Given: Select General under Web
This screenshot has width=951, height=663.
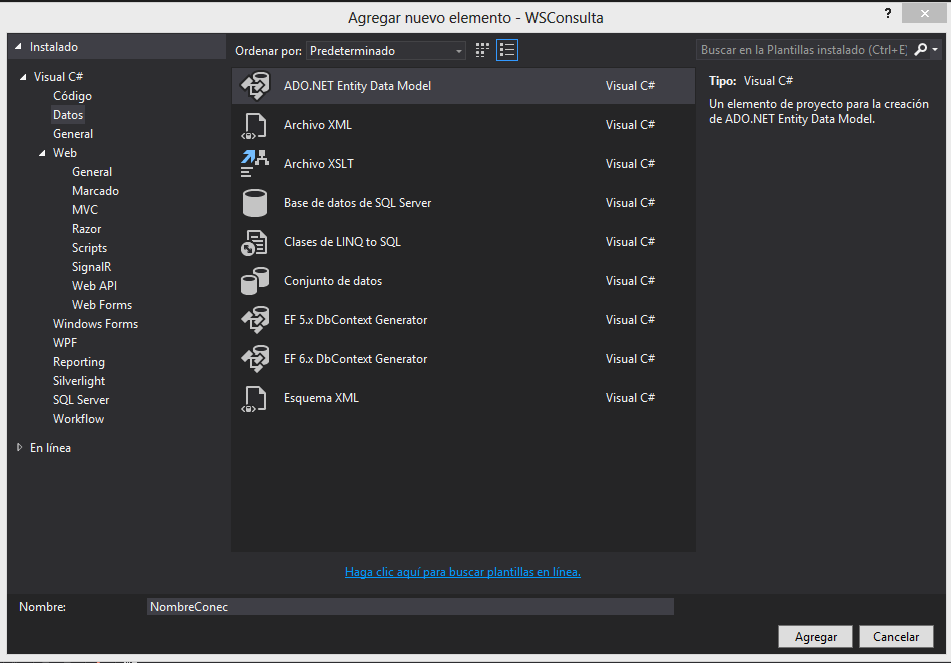Looking at the screenshot, I should pyautogui.click(x=92, y=172).
